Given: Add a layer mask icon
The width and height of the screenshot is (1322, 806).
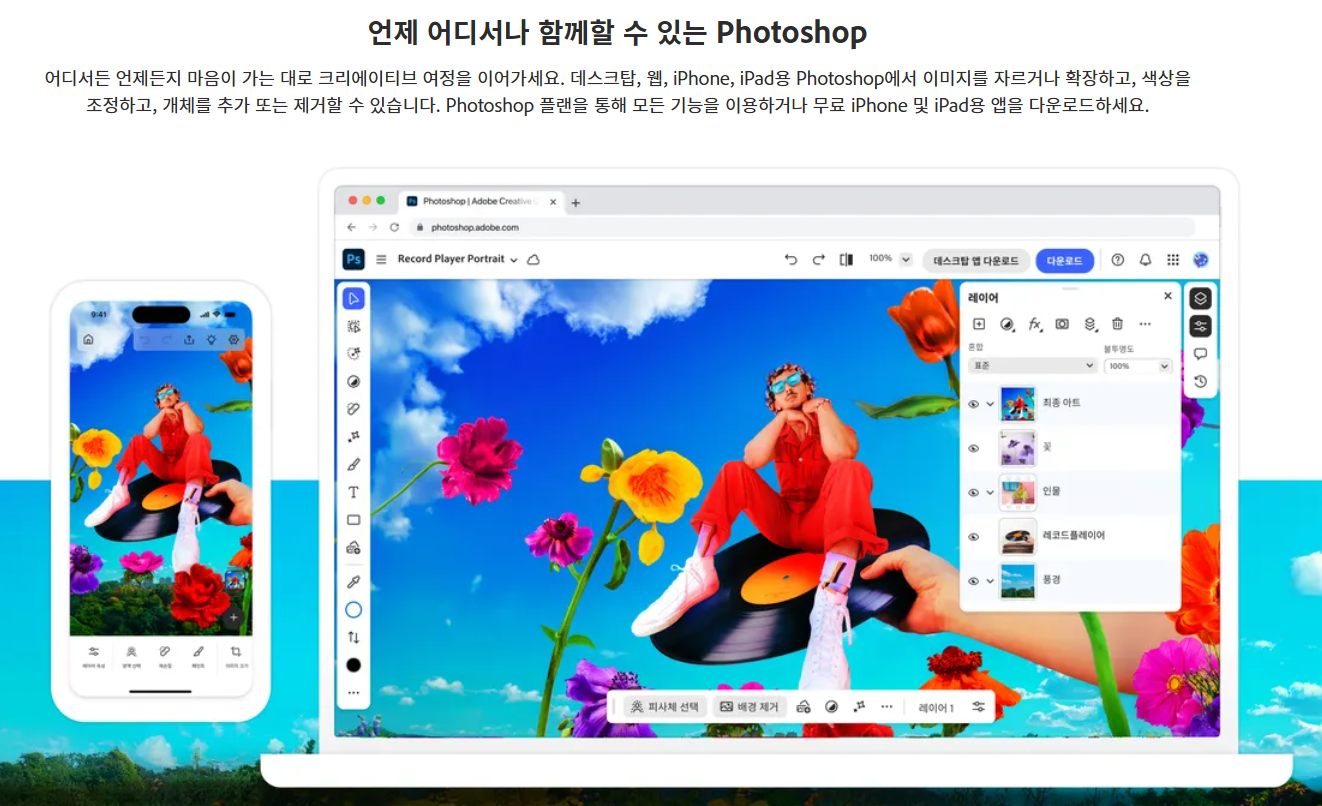Looking at the screenshot, I should click(x=1062, y=324).
